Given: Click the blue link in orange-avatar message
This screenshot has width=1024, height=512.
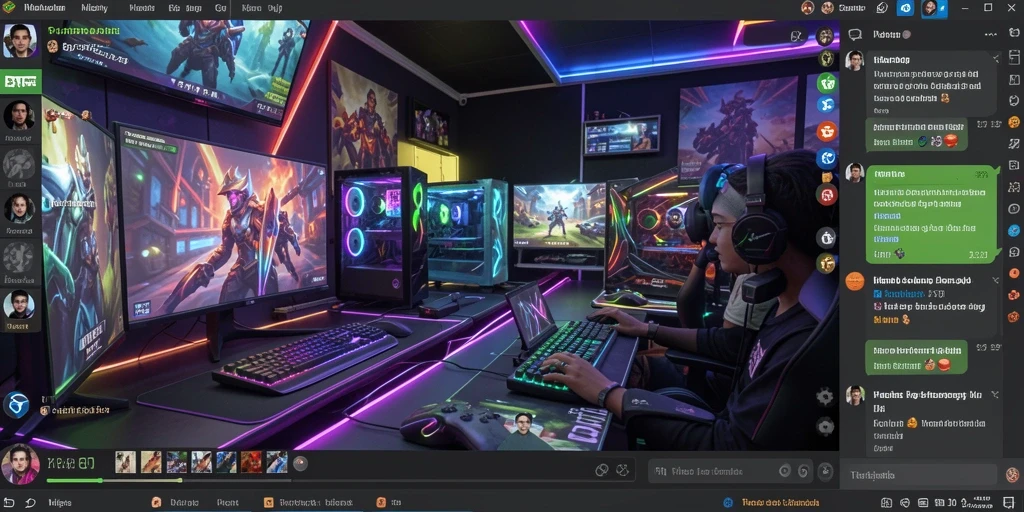Looking at the screenshot, I should point(904,295).
